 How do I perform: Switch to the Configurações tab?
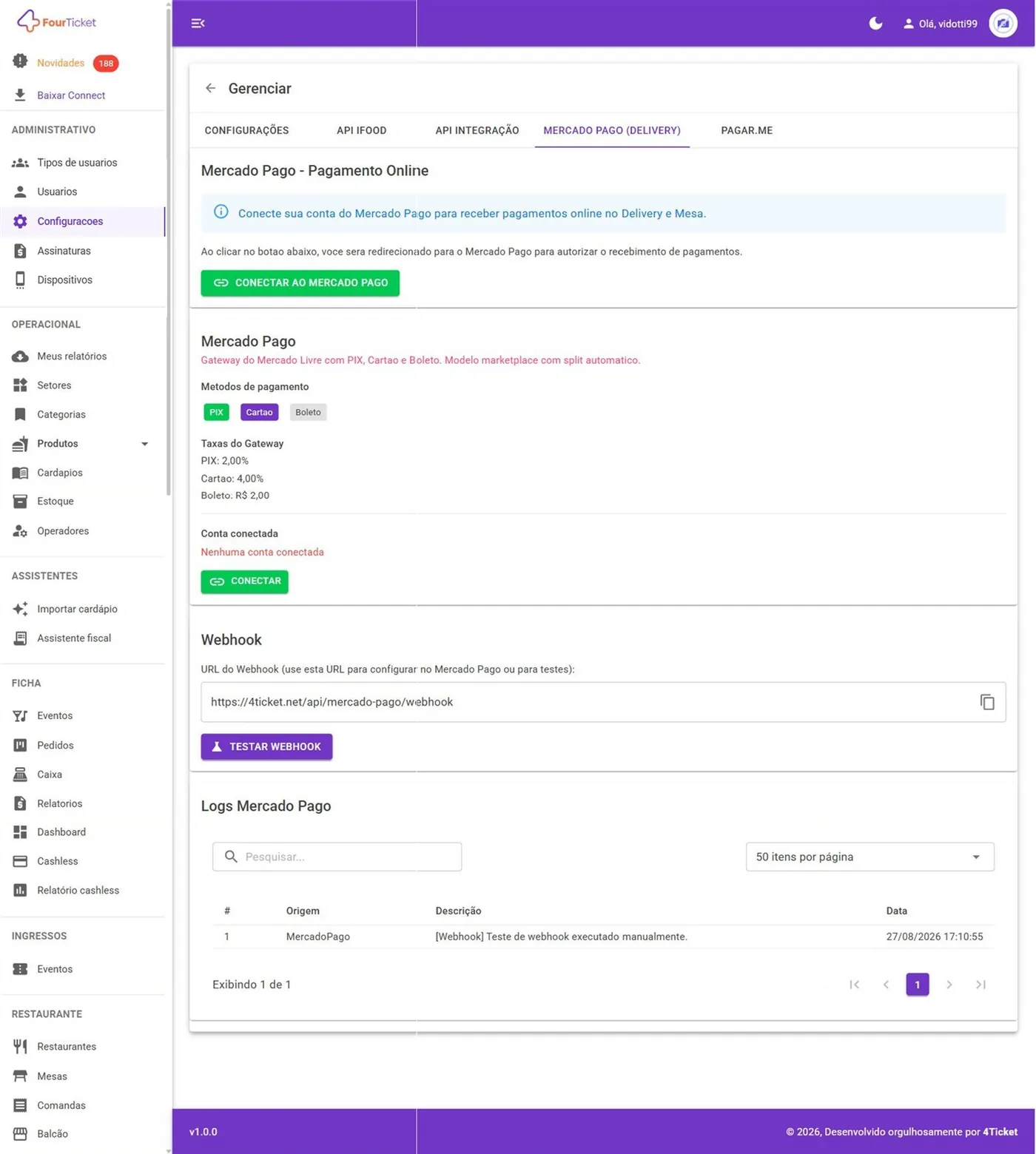(x=246, y=130)
